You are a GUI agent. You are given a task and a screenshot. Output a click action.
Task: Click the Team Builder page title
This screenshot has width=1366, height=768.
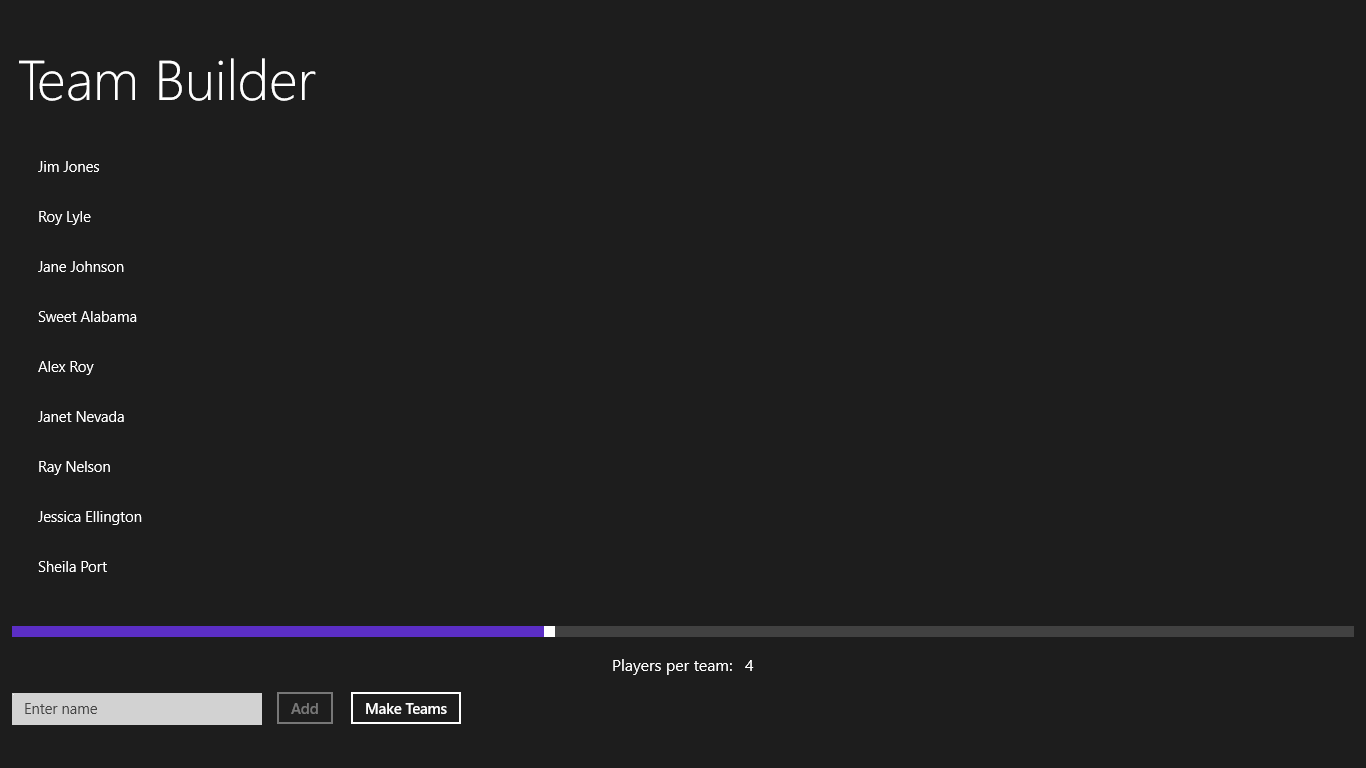[167, 81]
